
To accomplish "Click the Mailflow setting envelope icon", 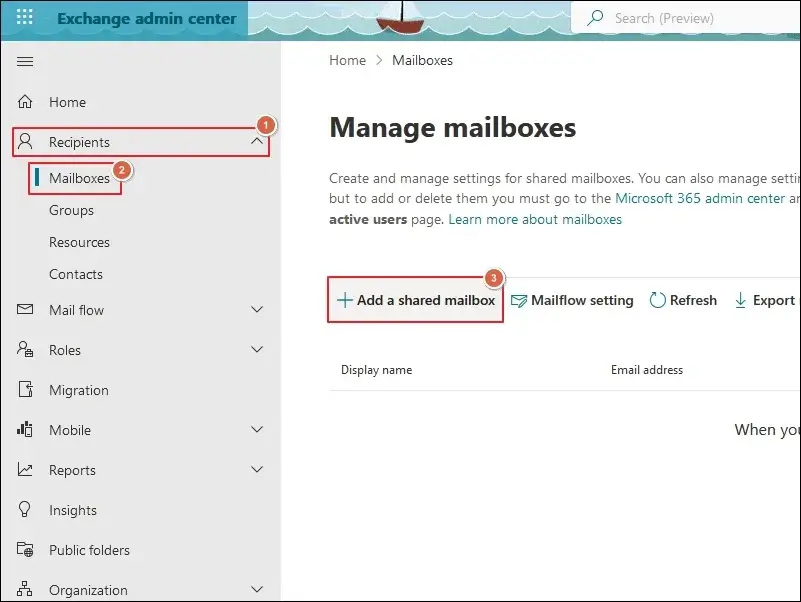I will (x=519, y=300).
